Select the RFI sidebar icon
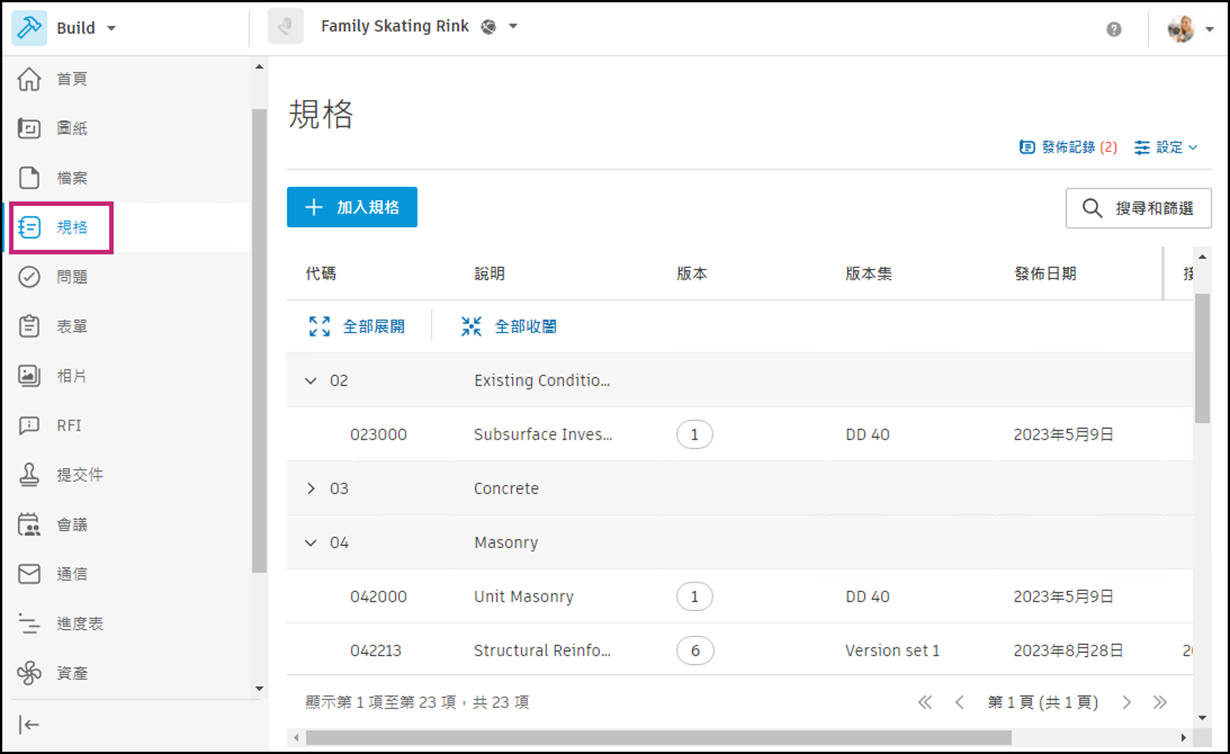This screenshot has width=1230, height=754. point(68,425)
